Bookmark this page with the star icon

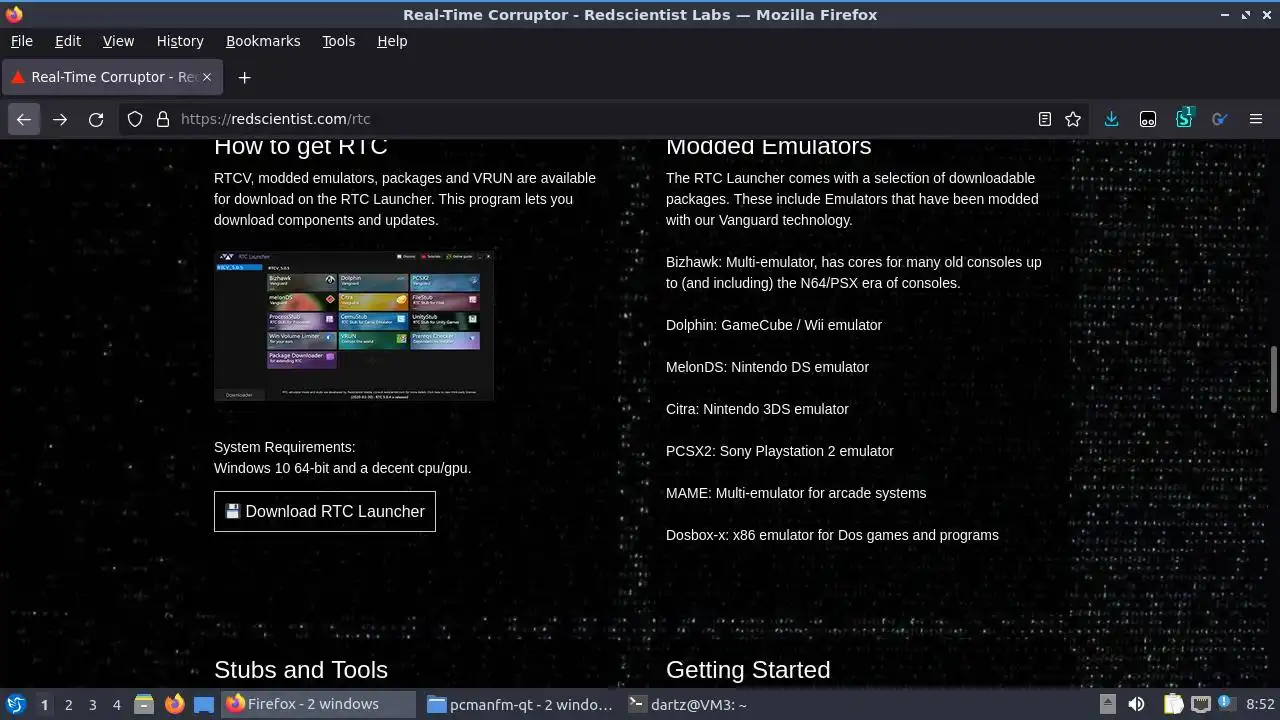point(1073,119)
